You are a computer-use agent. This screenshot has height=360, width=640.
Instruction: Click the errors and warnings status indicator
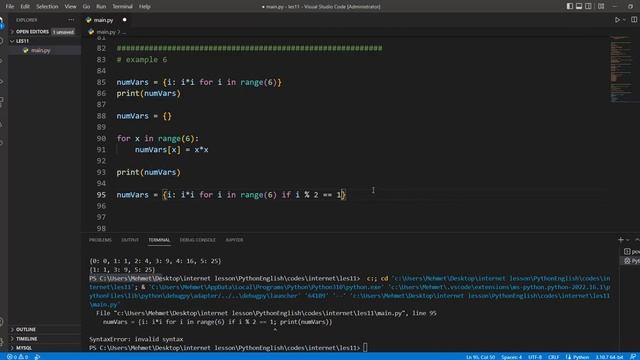(x=18, y=357)
